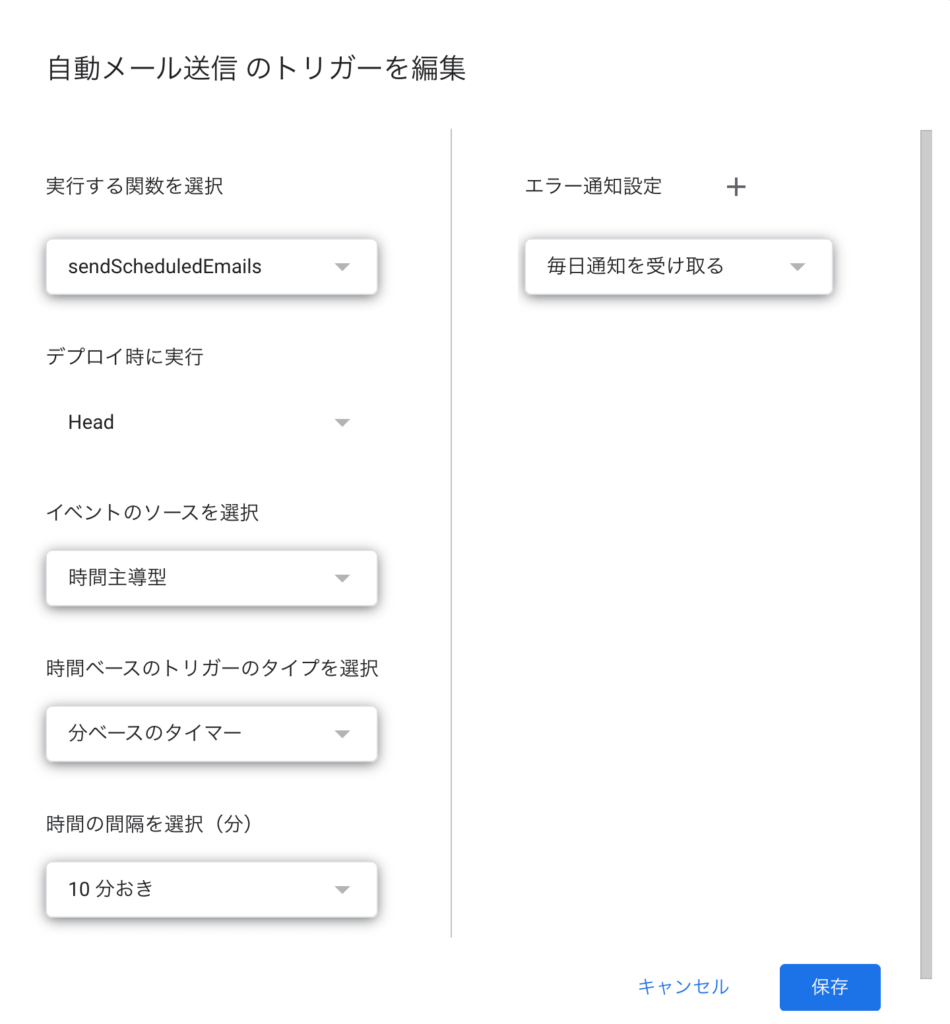Click the arrow beside 分ベースのタイマー

click(x=342, y=734)
